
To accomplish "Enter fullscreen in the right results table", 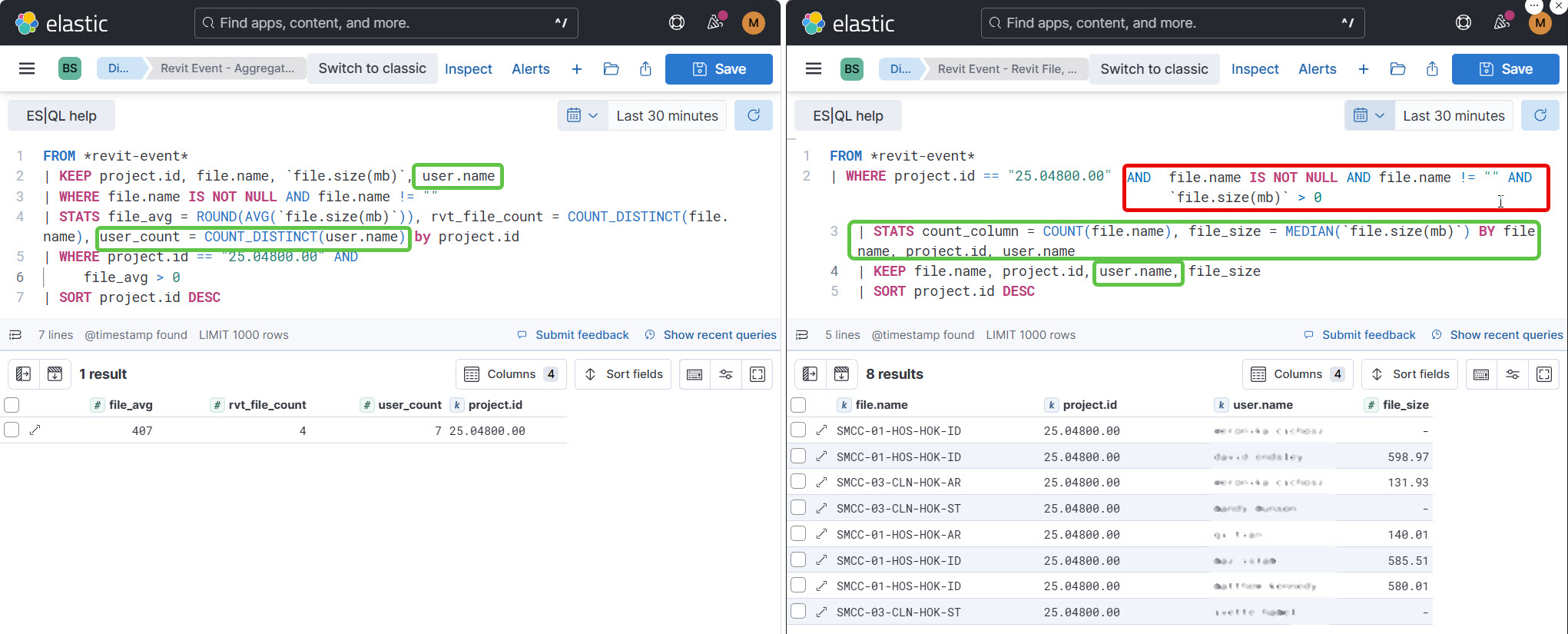I will 1544,374.
